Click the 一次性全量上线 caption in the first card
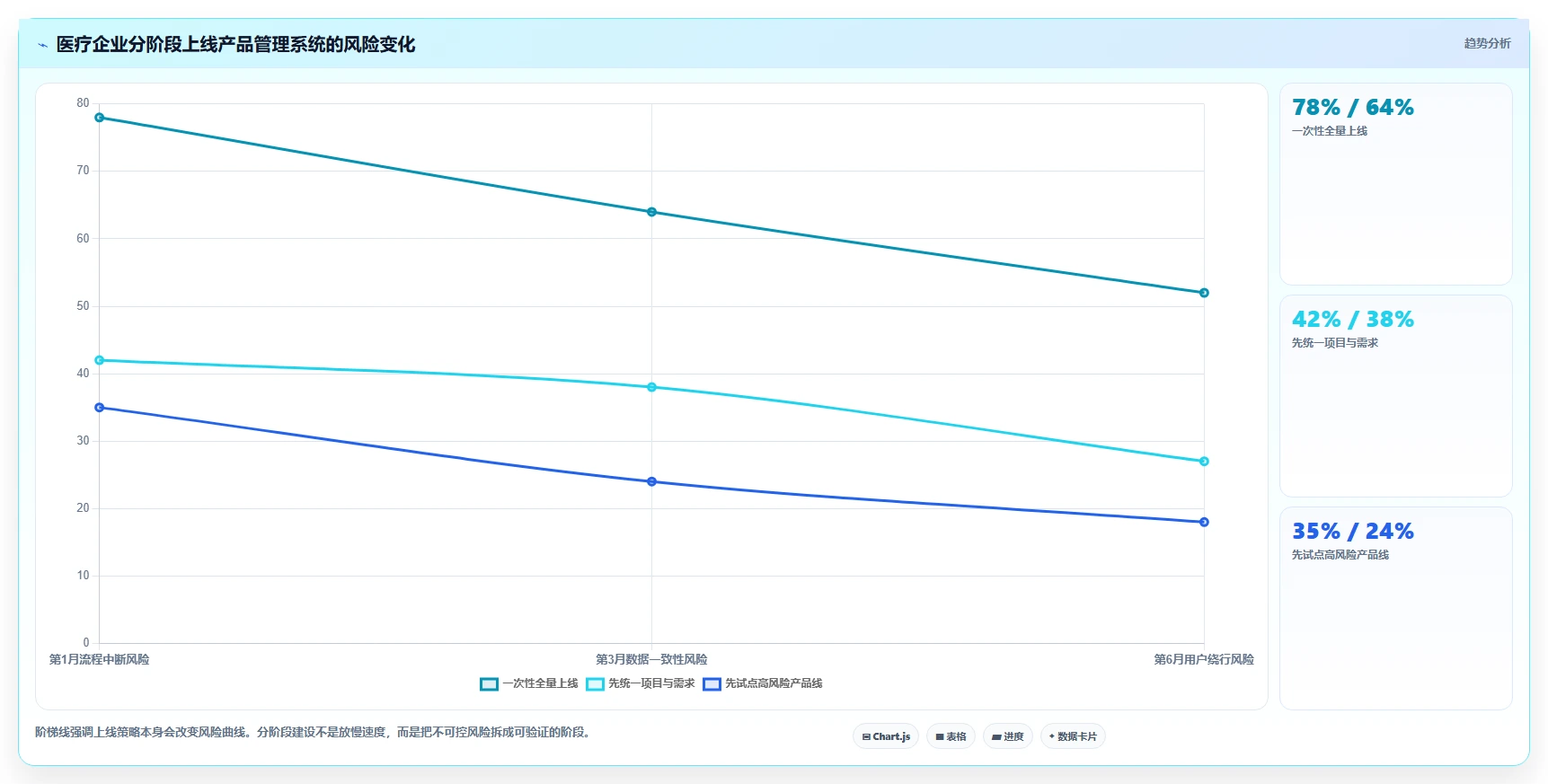 (x=1330, y=131)
